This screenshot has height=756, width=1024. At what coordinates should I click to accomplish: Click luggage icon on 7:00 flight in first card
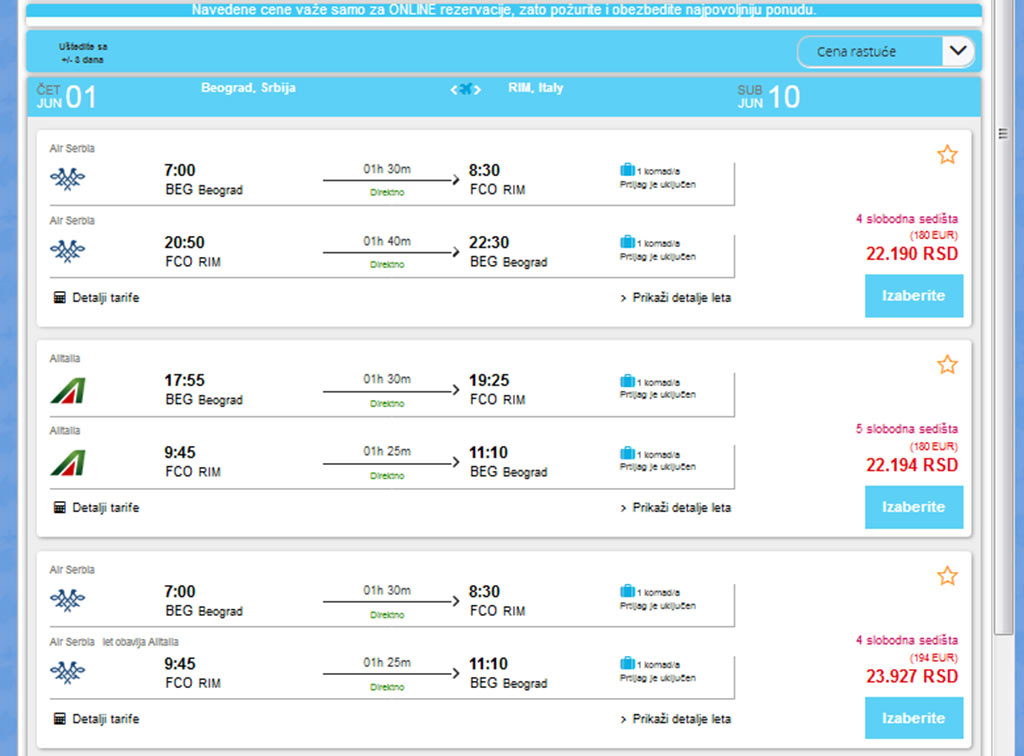[x=627, y=170]
